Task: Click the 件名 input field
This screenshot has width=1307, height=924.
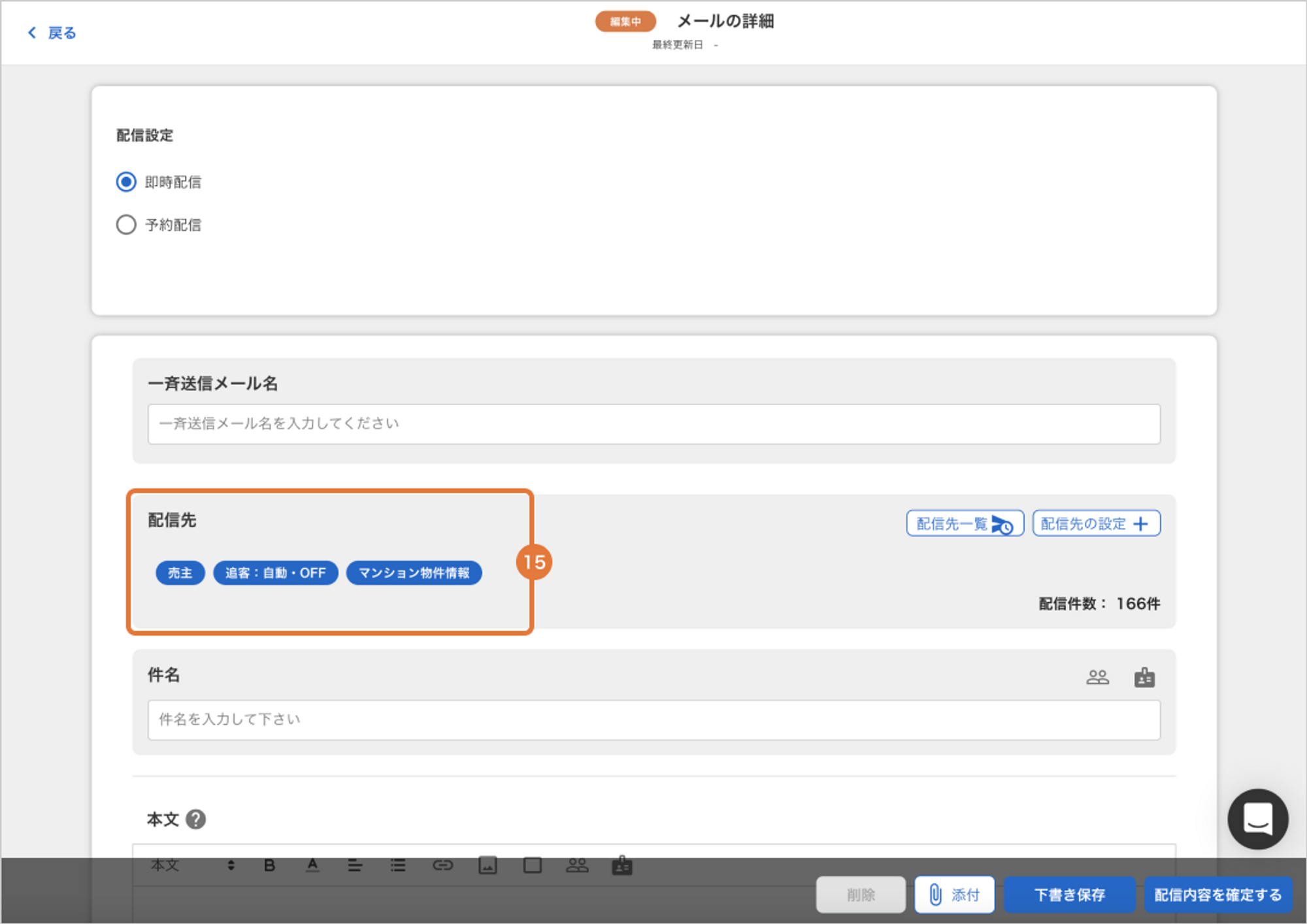Action: [x=653, y=720]
